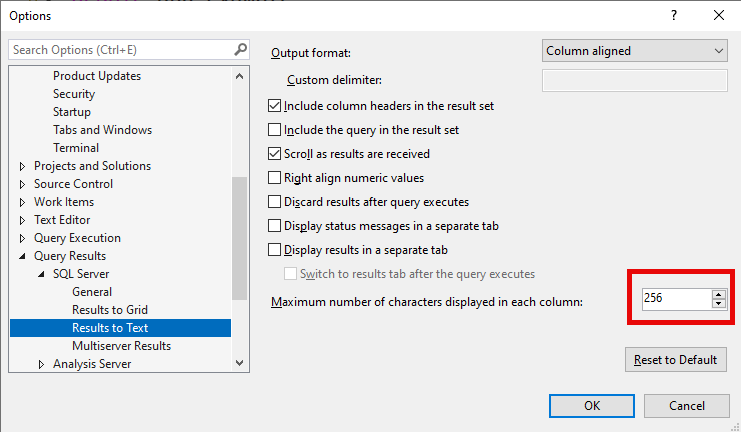This screenshot has width=741, height=432.
Task: Confirm the dialog with OK button
Action: [591, 405]
